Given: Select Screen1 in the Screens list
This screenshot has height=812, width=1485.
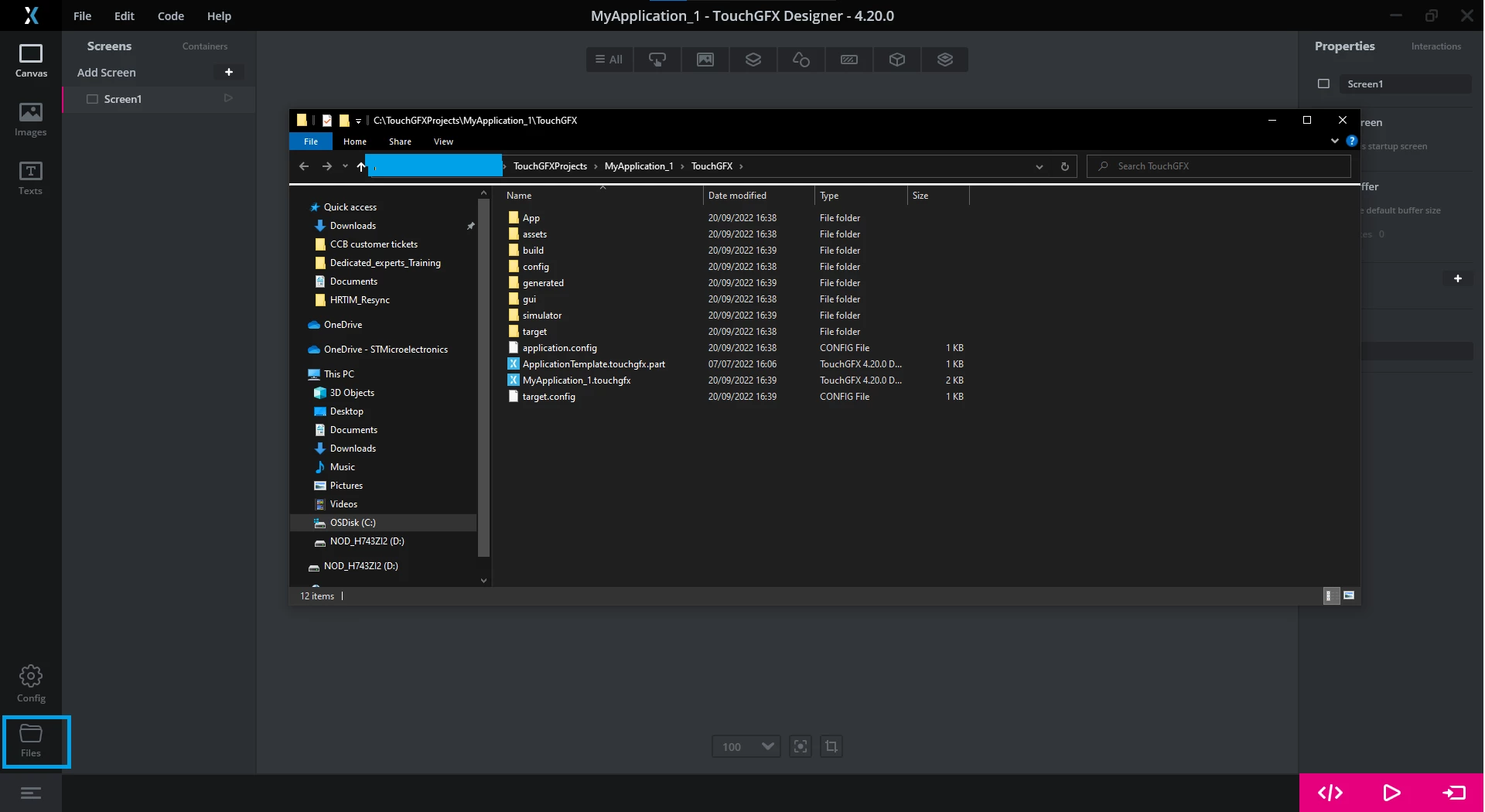Looking at the screenshot, I should click(x=159, y=99).
